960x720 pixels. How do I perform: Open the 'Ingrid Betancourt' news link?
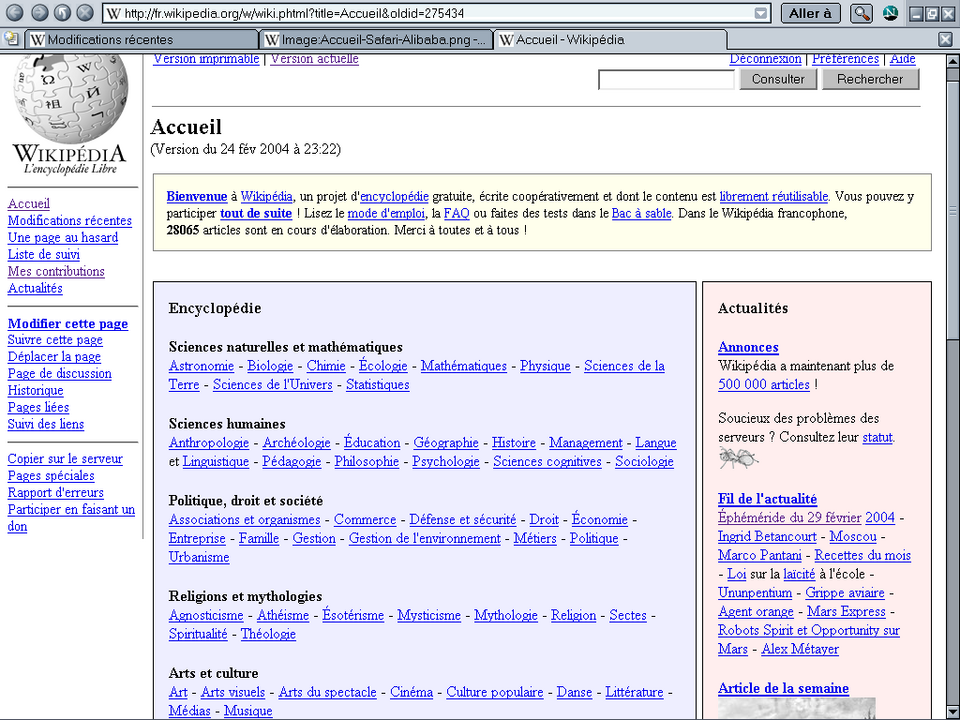767,537
